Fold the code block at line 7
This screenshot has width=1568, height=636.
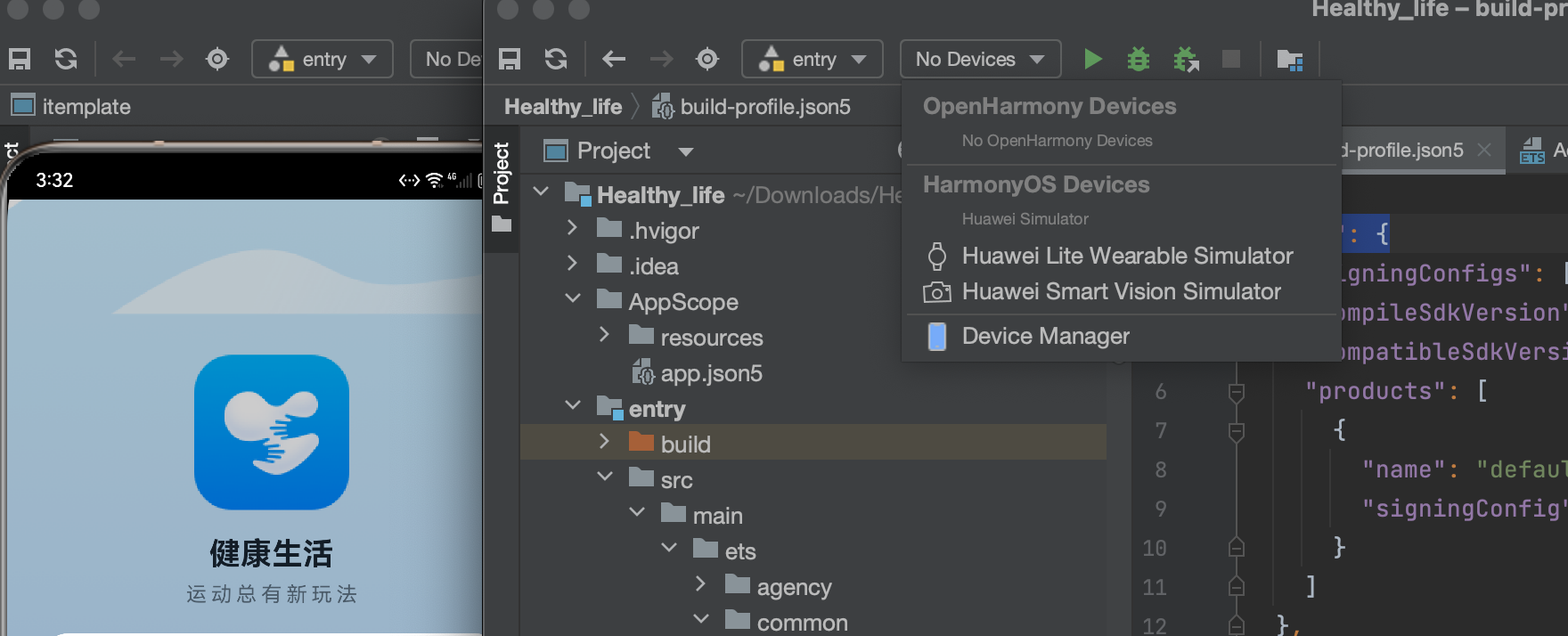click(1237, 431)
